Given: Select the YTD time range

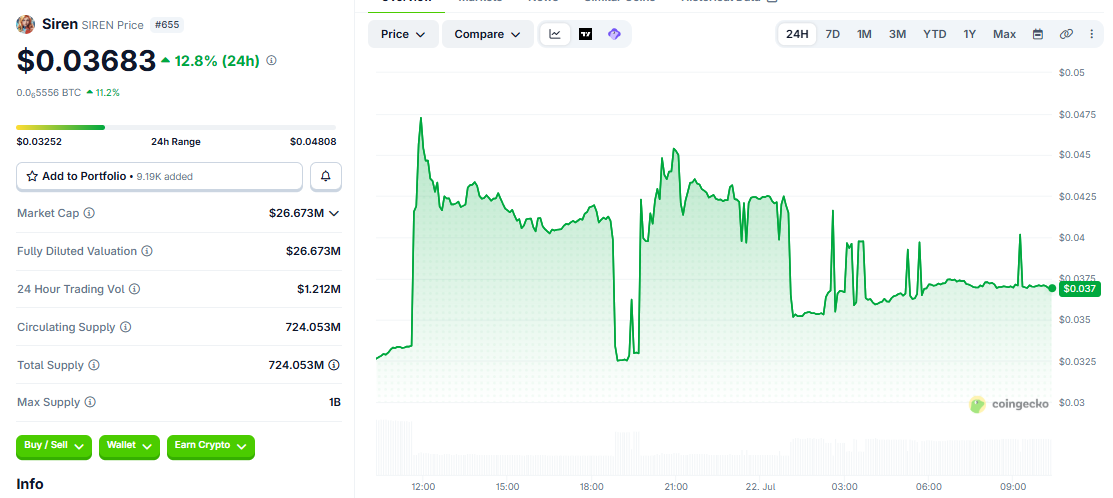Looking at the screenshot, I should click(x=935, y=34).
